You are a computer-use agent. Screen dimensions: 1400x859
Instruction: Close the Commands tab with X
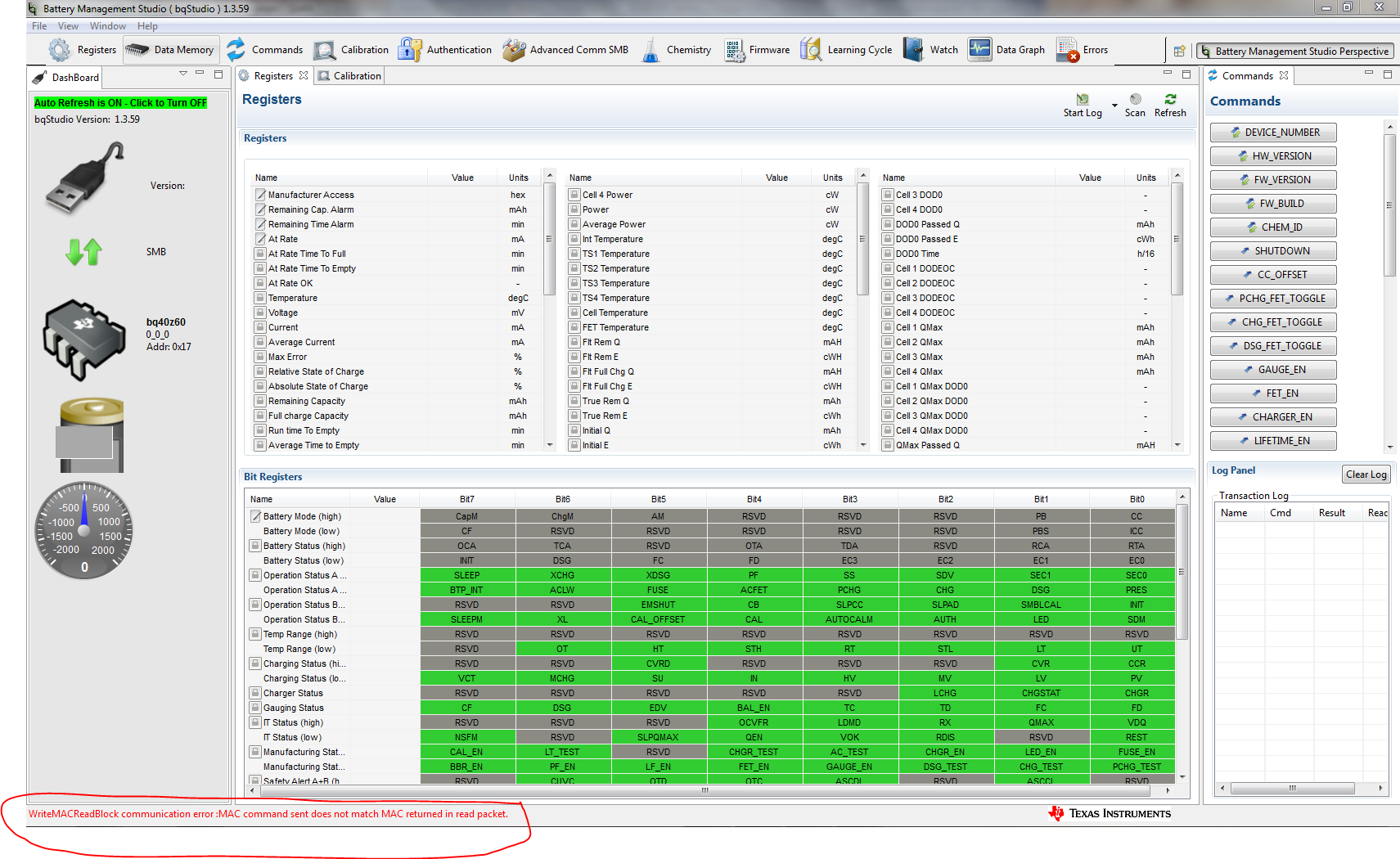click(1284, 75)
